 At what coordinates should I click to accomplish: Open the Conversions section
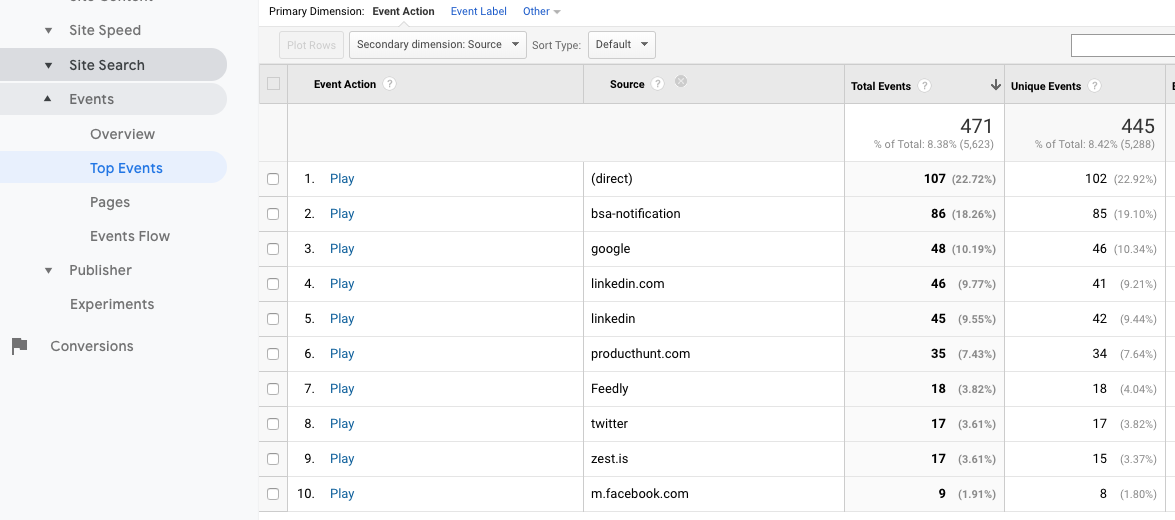91,346
